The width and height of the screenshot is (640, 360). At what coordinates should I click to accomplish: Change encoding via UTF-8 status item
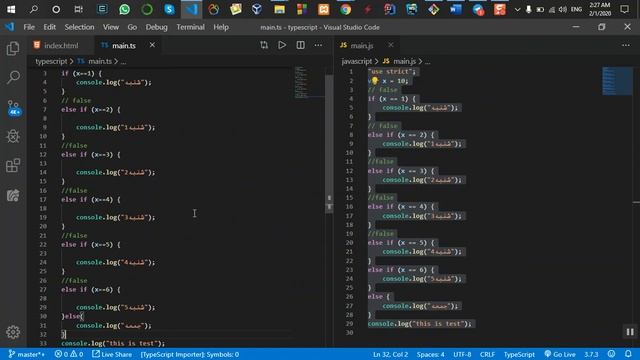click(x=462, y=354)
